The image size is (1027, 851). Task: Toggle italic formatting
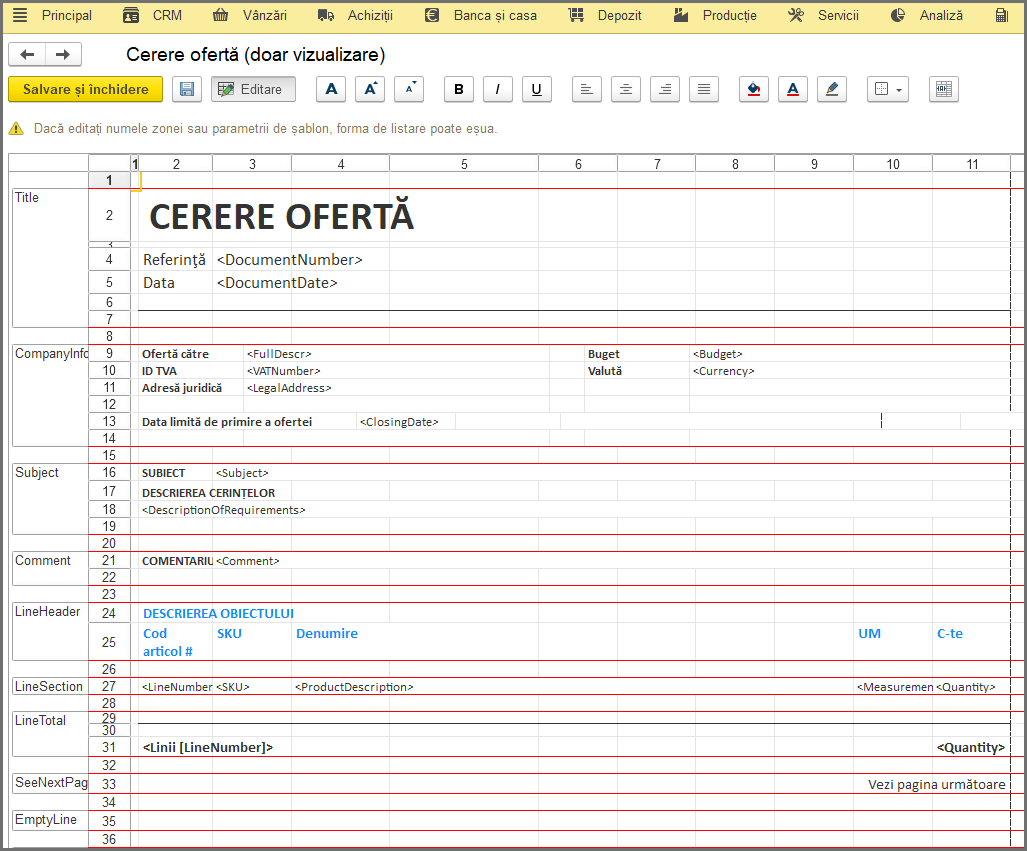(498, 89)
